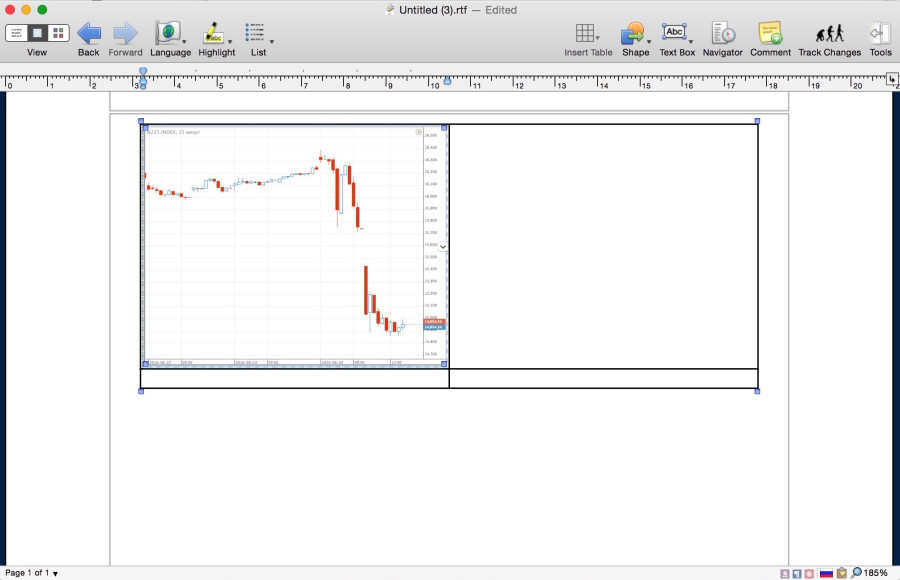This screenshot has height=580, width=900.
Task: Switch to the first view mode segment
Action: [17, 33]
